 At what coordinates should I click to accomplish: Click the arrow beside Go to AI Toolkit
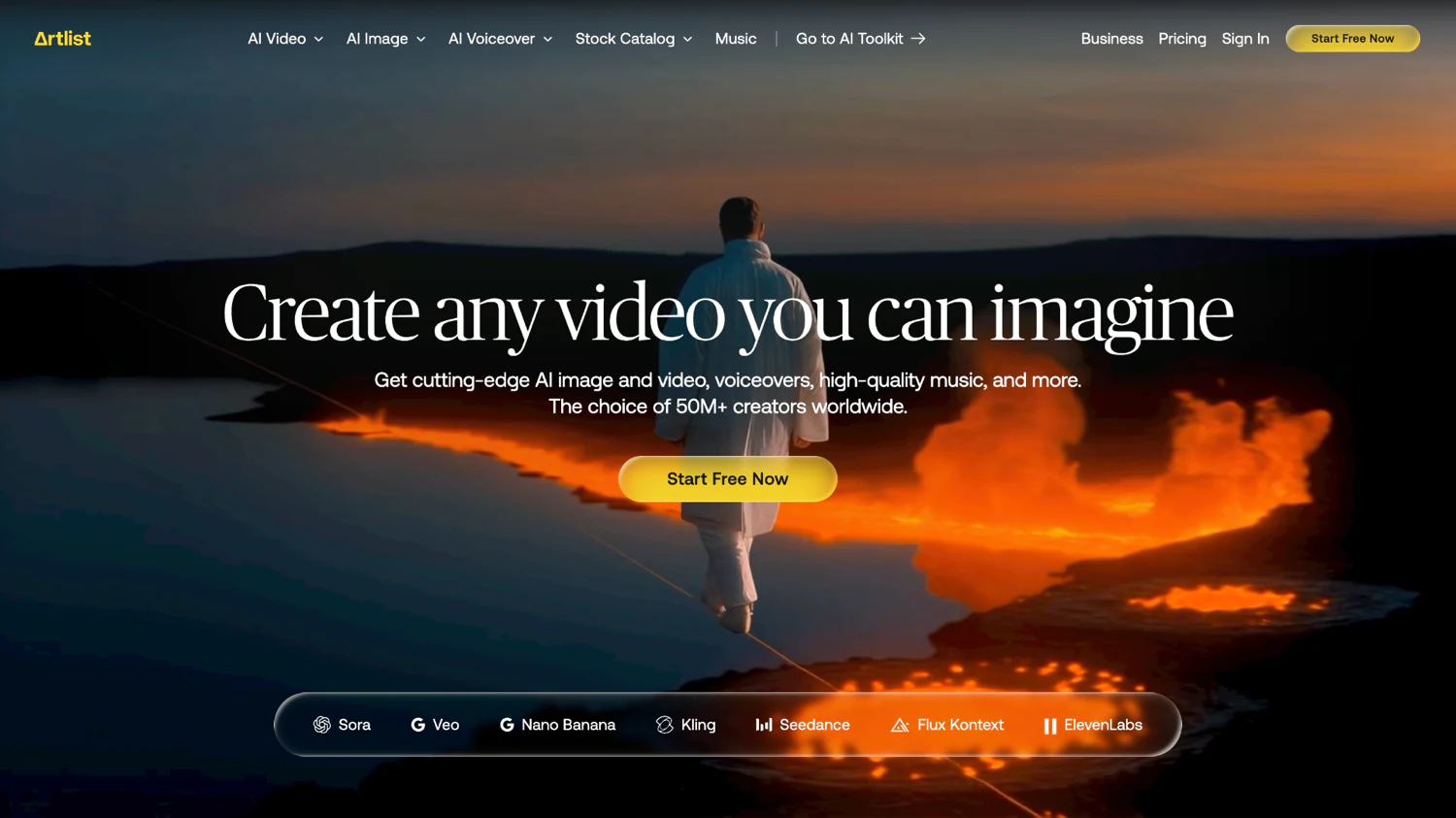(x=918, y=39)
